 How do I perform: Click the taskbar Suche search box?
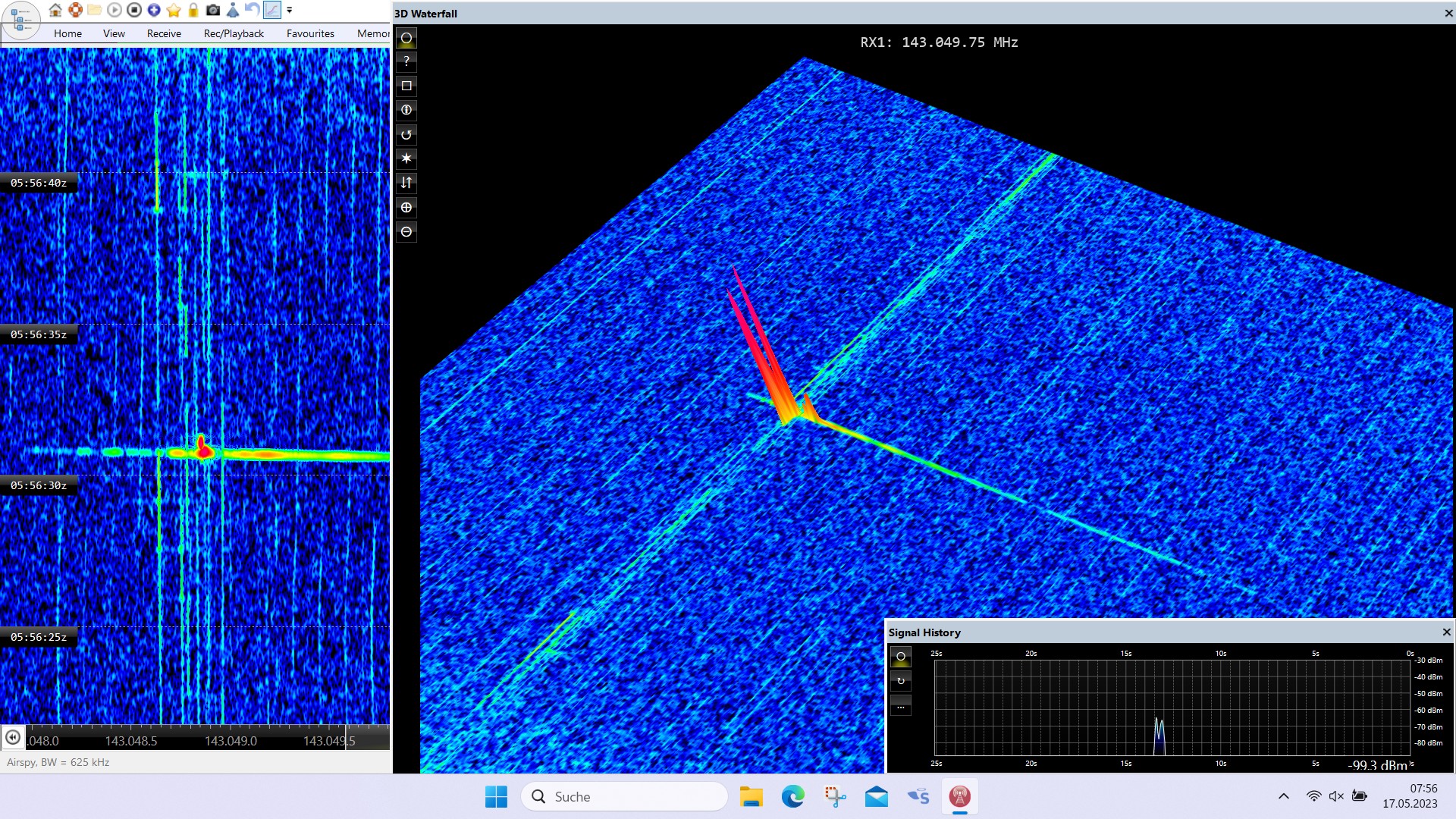[x=624, y=796]
